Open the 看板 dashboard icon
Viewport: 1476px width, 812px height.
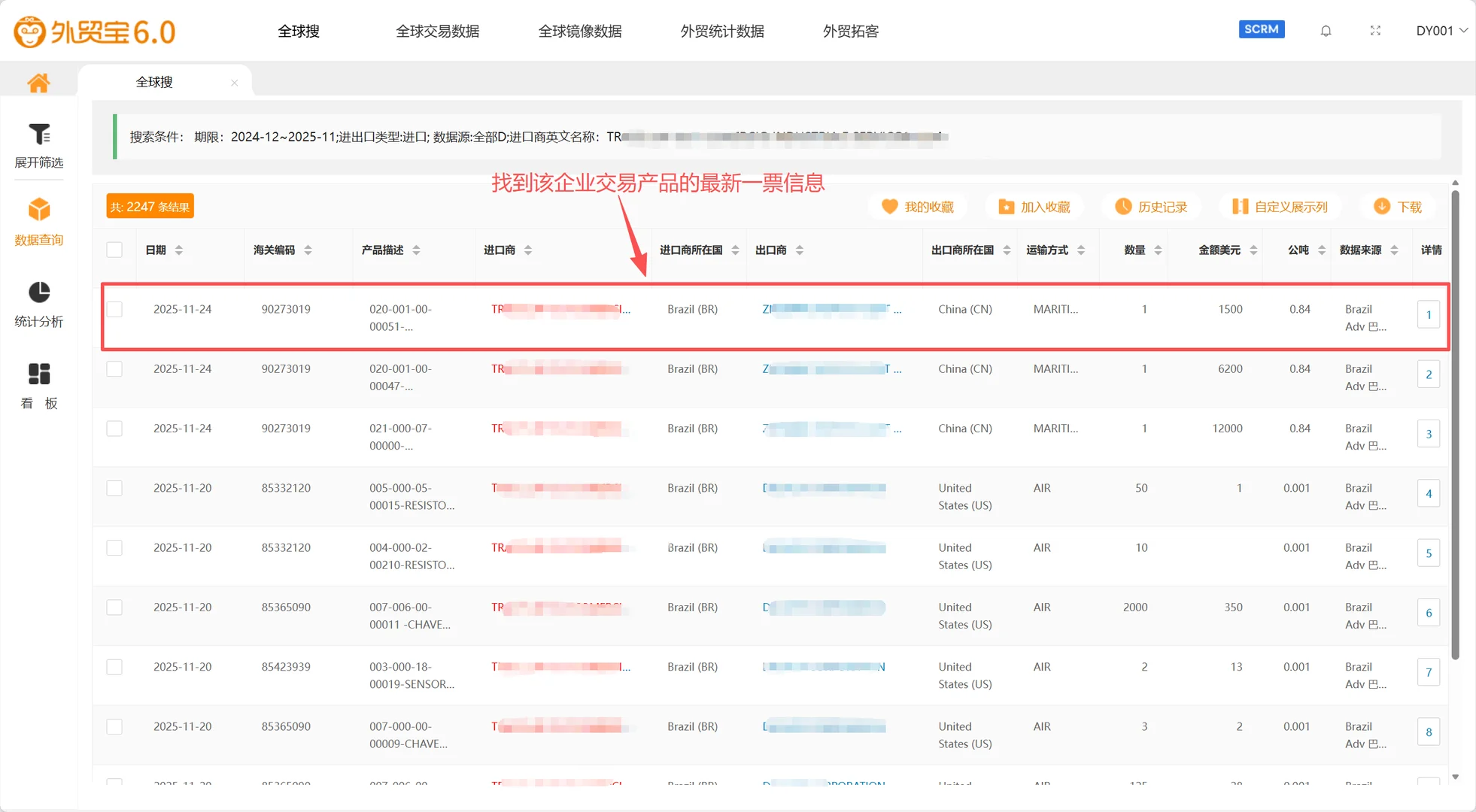[x=39, y=374]
